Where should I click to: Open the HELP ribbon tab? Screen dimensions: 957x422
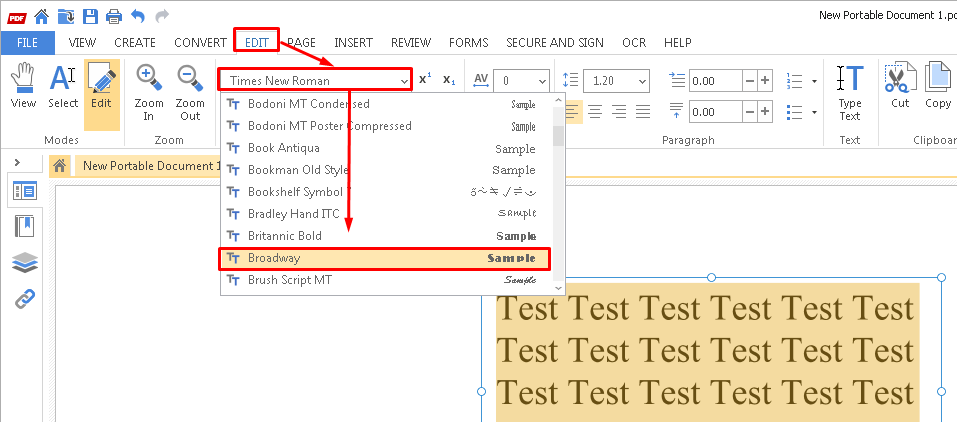(x=677, y=43)
